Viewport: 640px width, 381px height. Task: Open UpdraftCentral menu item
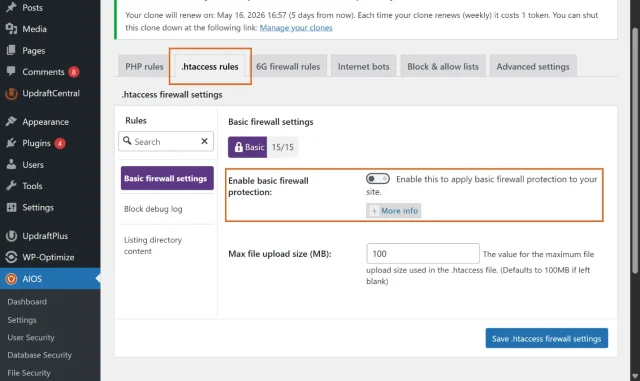[x=50, y=93]
